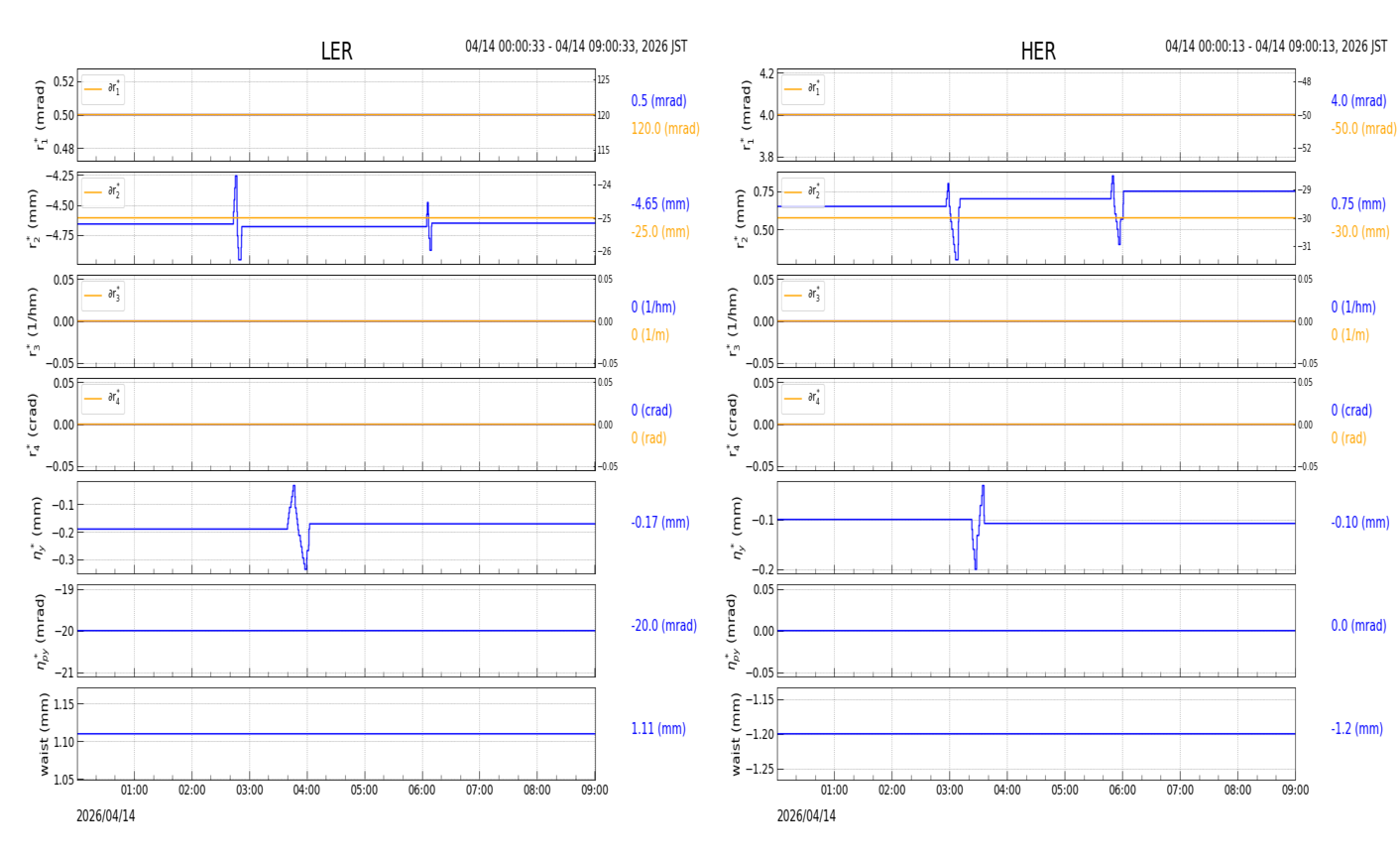Click the ∂r1* legend in LER top panel
Screen dimensions: 1400x857
tap(103, 89)
